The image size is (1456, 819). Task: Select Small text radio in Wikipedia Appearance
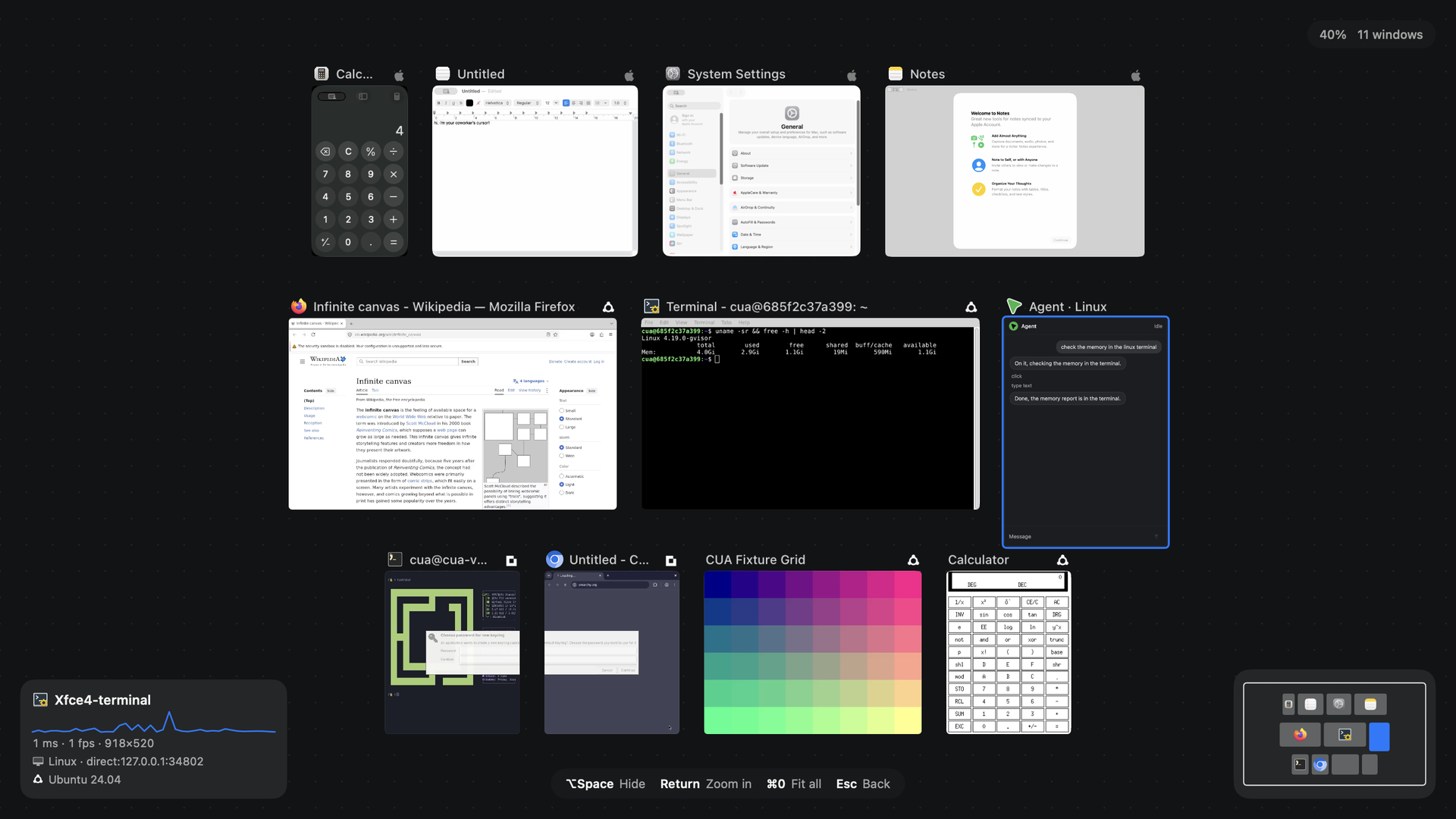pyautogui.click(x=562, y=410)
